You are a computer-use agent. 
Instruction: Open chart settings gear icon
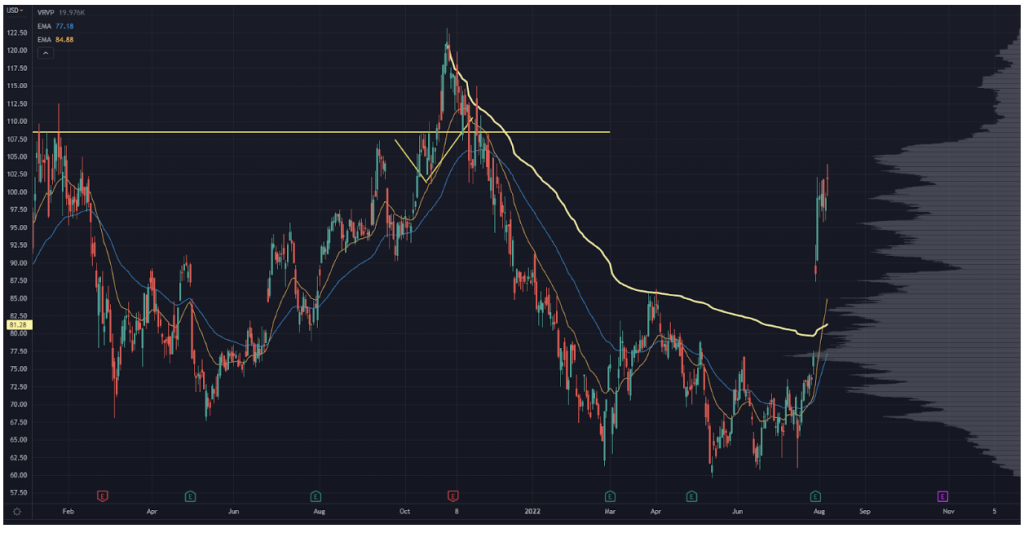17,511
